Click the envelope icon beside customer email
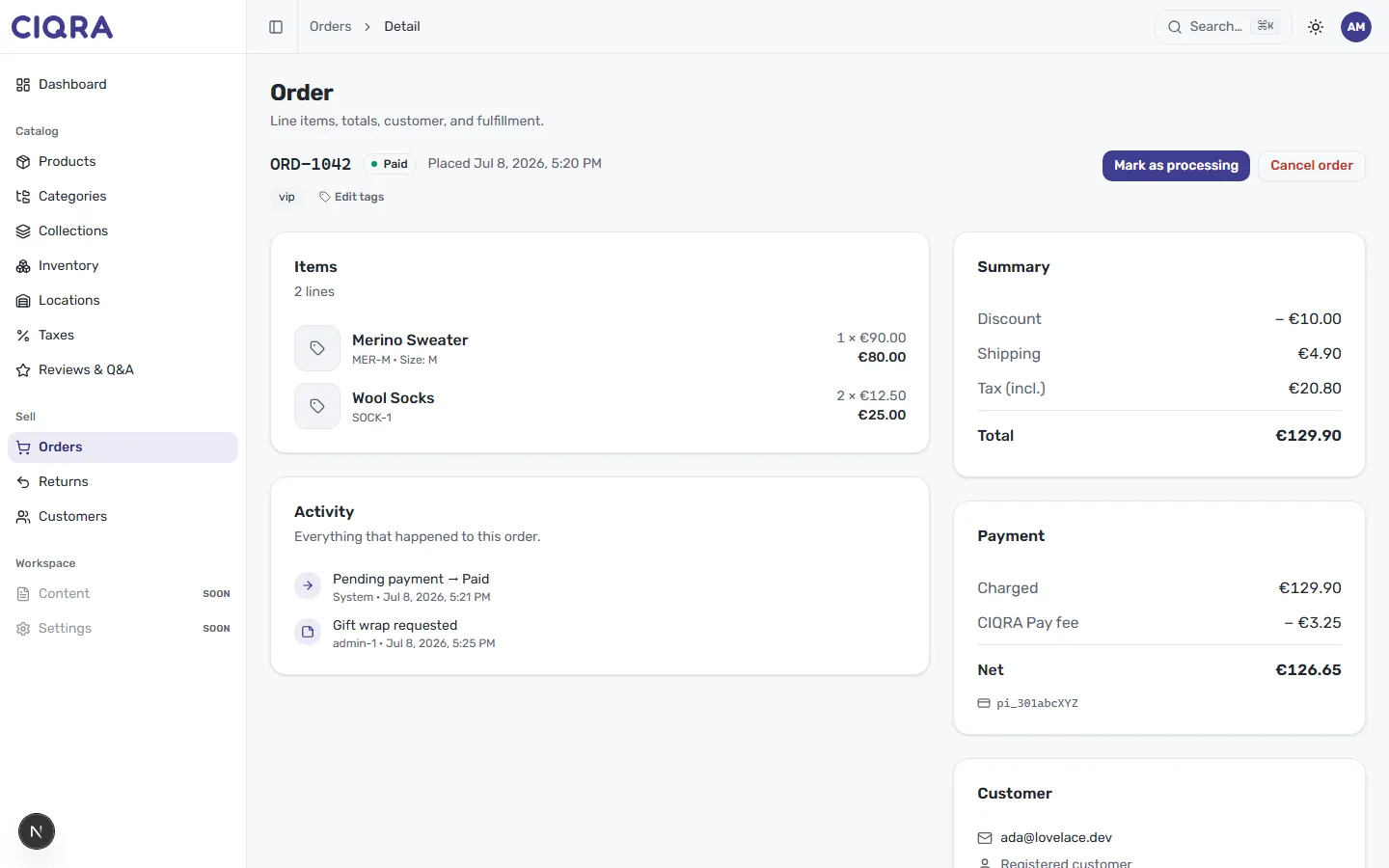1389x868 pixels. tap(985, 838)
